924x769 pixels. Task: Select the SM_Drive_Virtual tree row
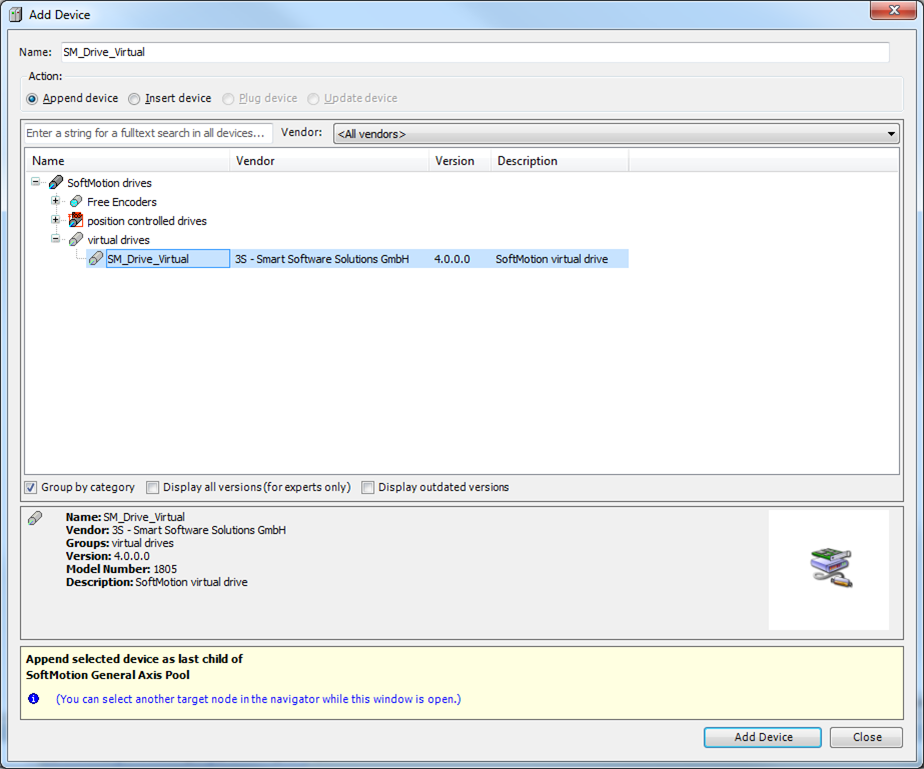357,259
